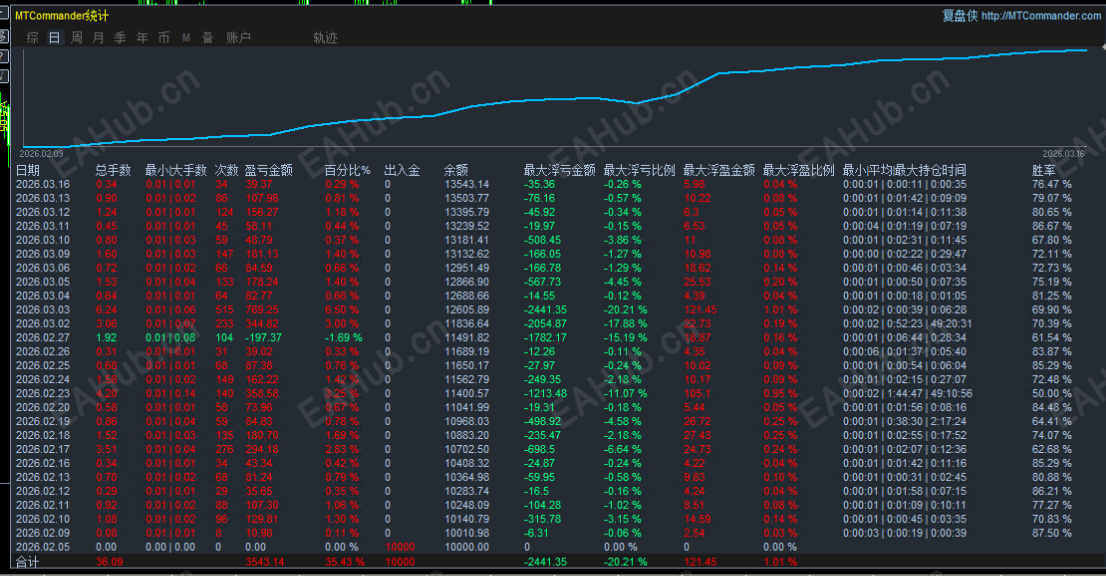Click the trade count 515

pos(224,310)
